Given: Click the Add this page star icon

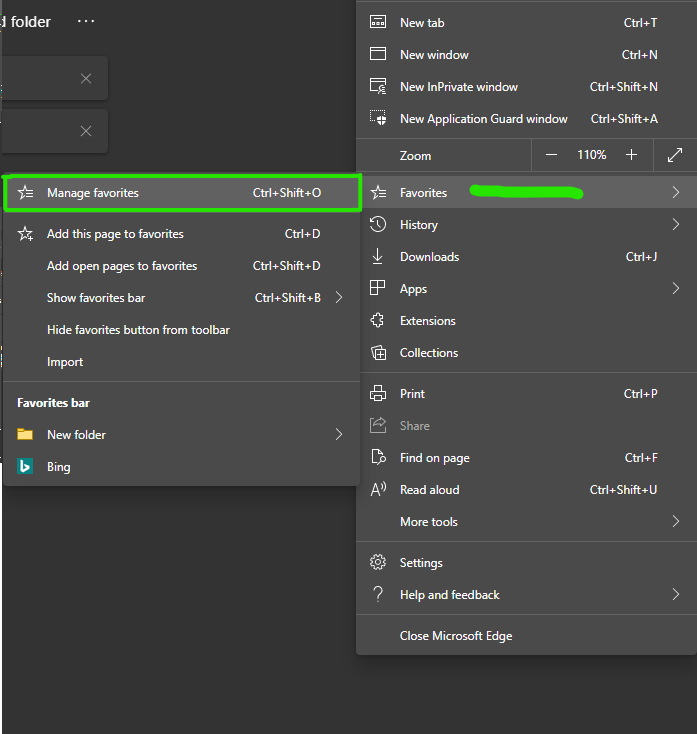Looking at the screenshot, I should point(25,234).
